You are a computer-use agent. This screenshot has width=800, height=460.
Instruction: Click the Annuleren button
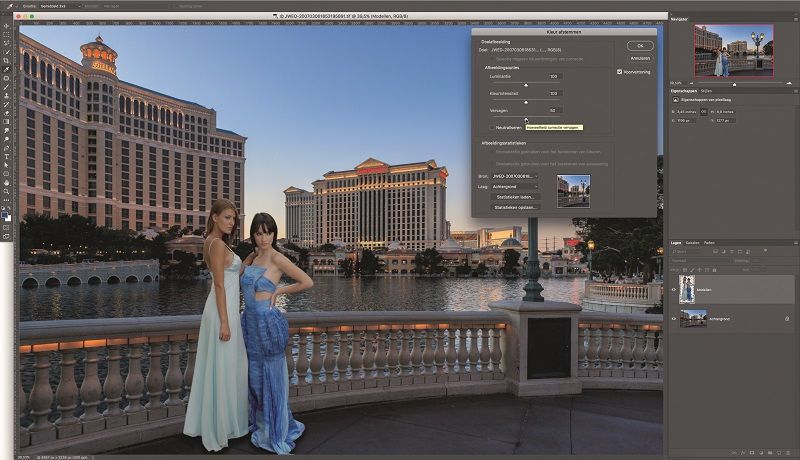tap(640, 58)
